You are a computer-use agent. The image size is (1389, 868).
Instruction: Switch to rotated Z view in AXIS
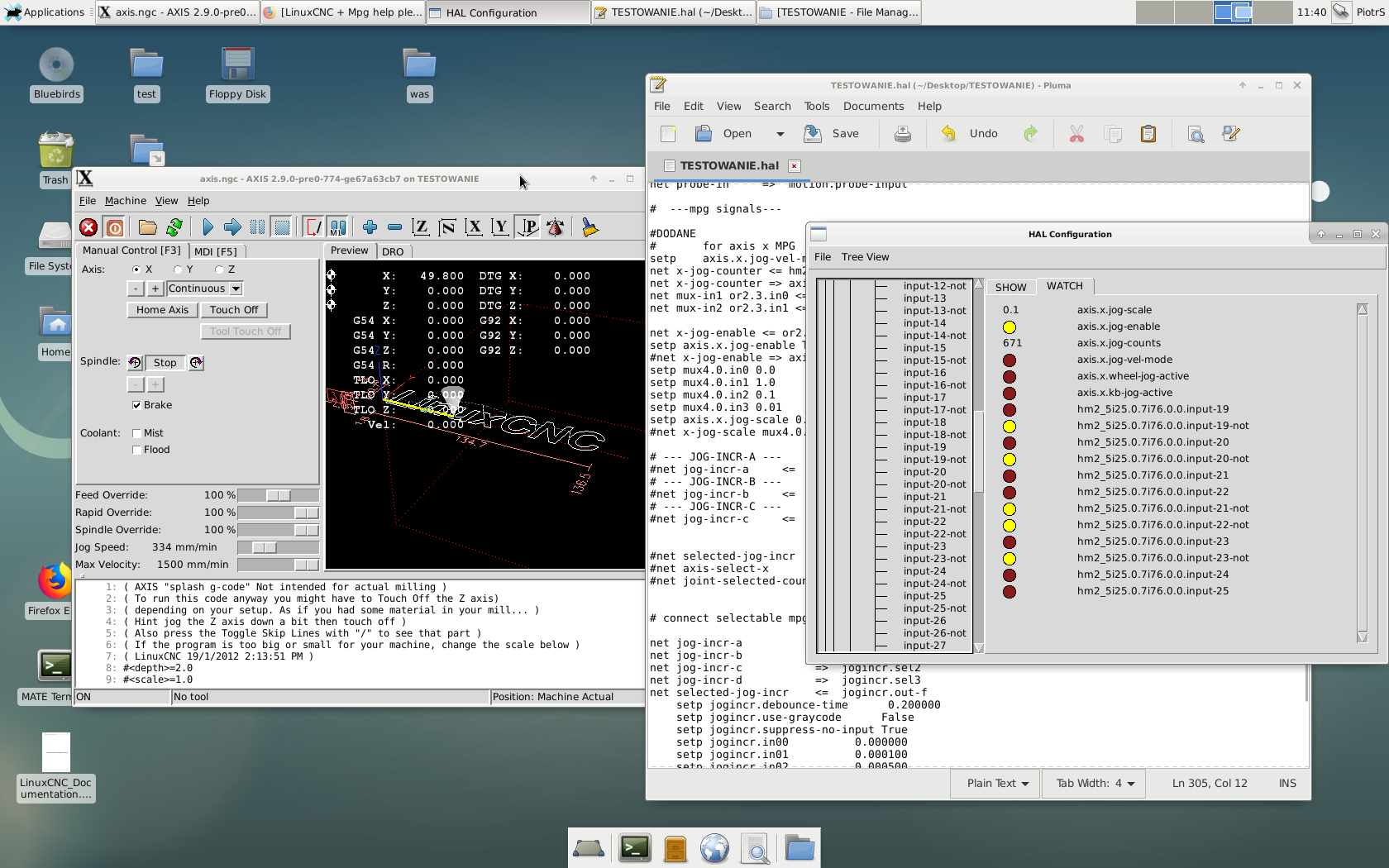point(447,227)
